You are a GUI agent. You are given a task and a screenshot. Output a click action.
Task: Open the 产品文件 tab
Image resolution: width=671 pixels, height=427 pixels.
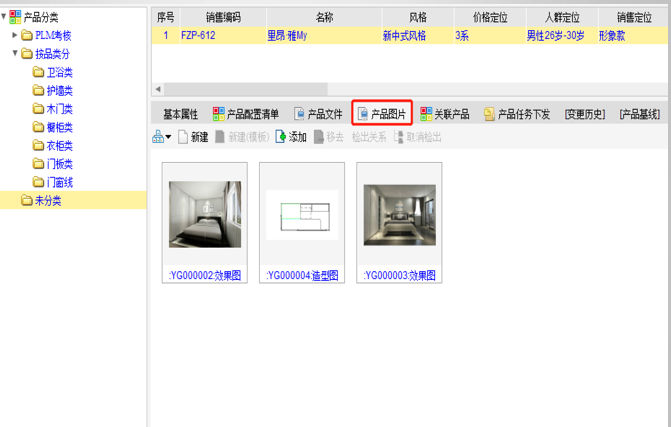(318, 114)
